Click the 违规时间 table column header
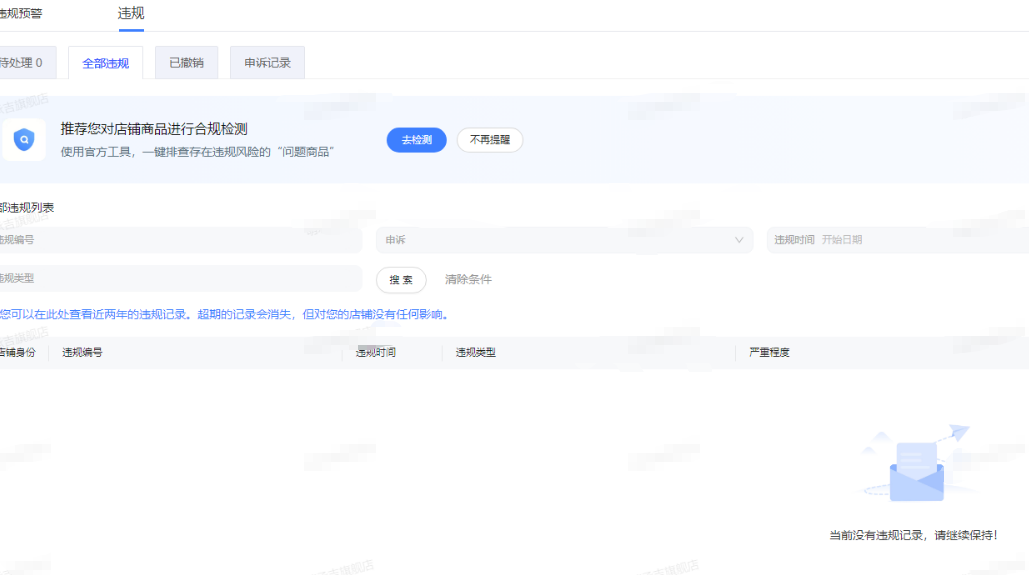 pyautogui.click(x=376, y=353)
